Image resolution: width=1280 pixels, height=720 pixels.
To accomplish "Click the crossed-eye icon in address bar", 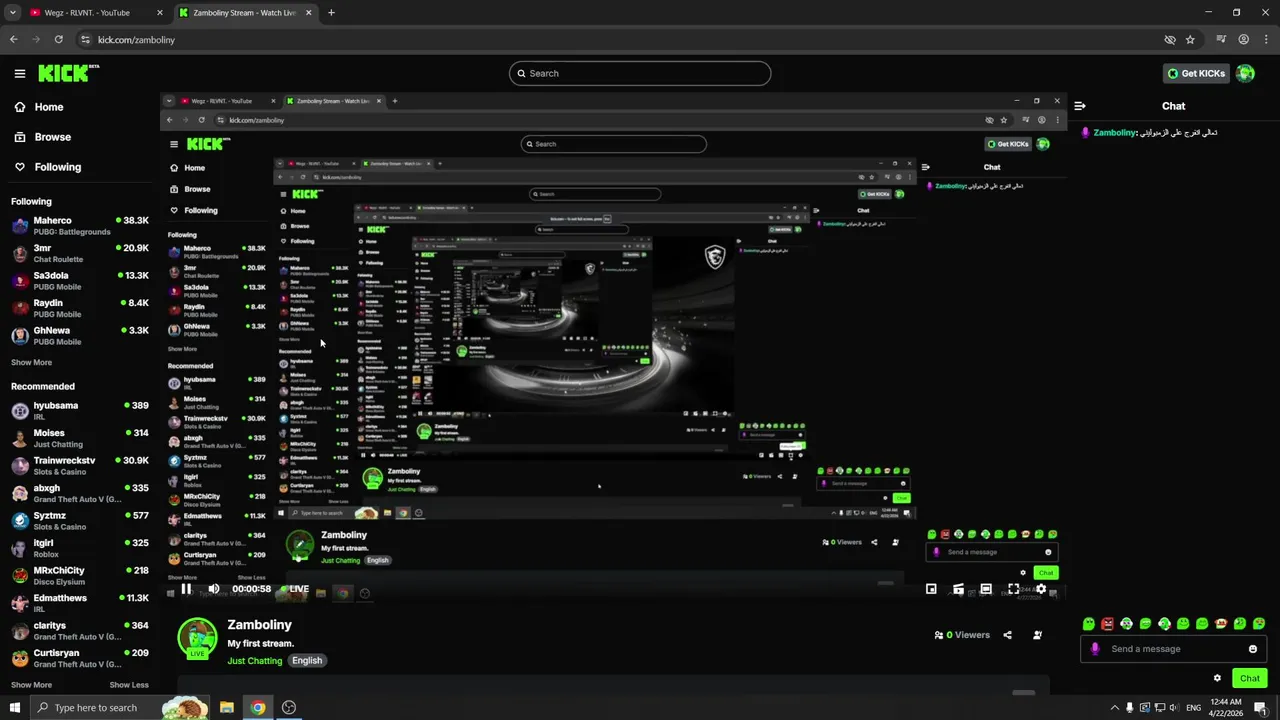I will [x=1169, y=40].
